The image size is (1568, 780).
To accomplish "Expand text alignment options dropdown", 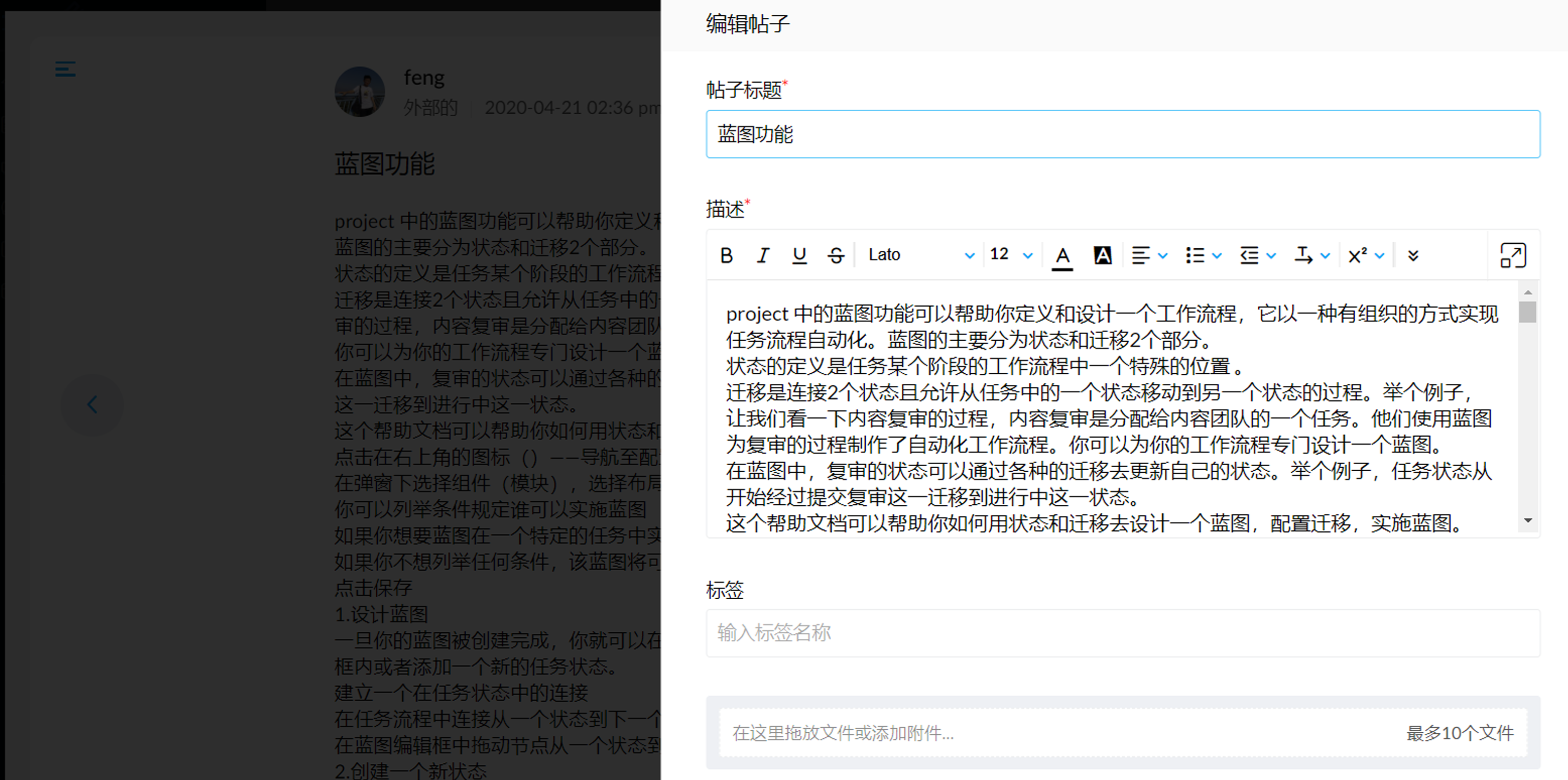I will point(1162,256).
